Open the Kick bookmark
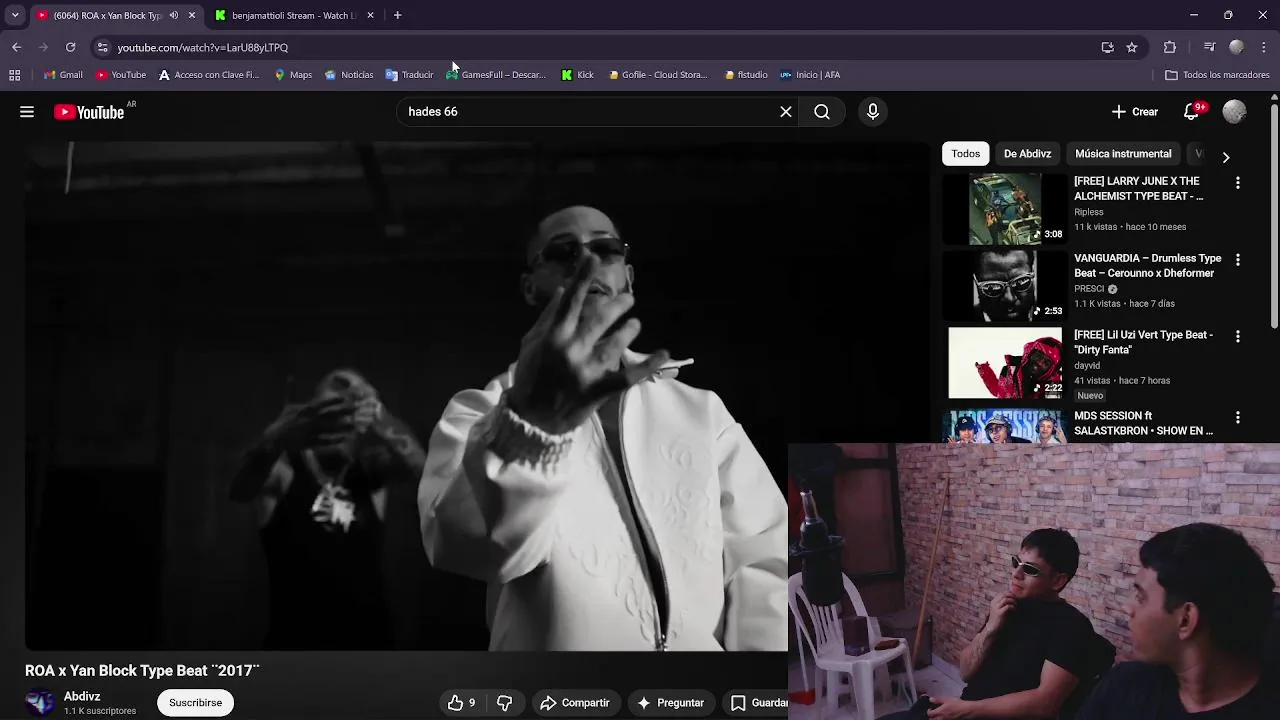 [x=578, y=75]
